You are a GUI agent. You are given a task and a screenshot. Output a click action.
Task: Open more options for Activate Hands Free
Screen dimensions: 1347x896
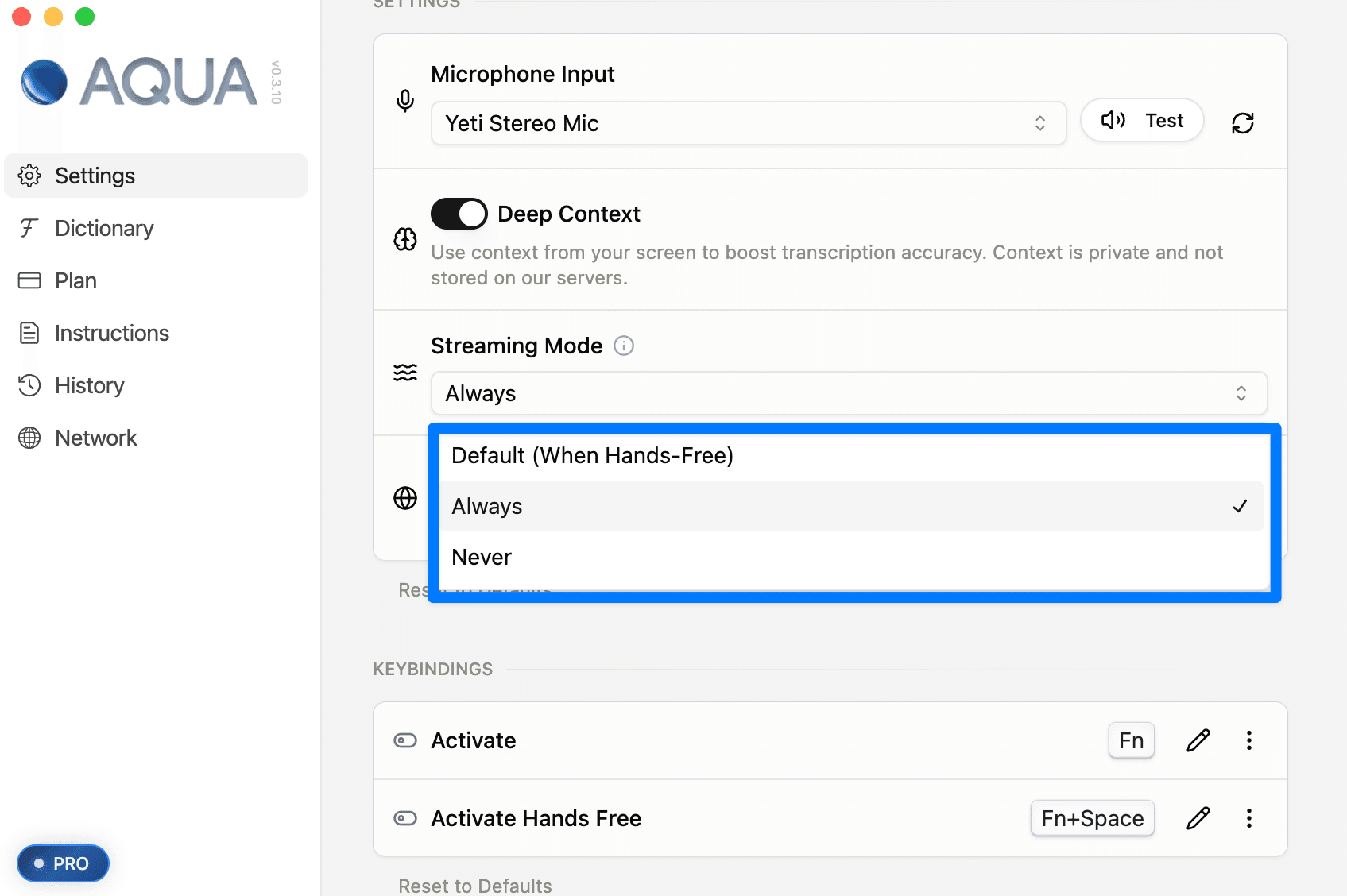pos(1248,818)
